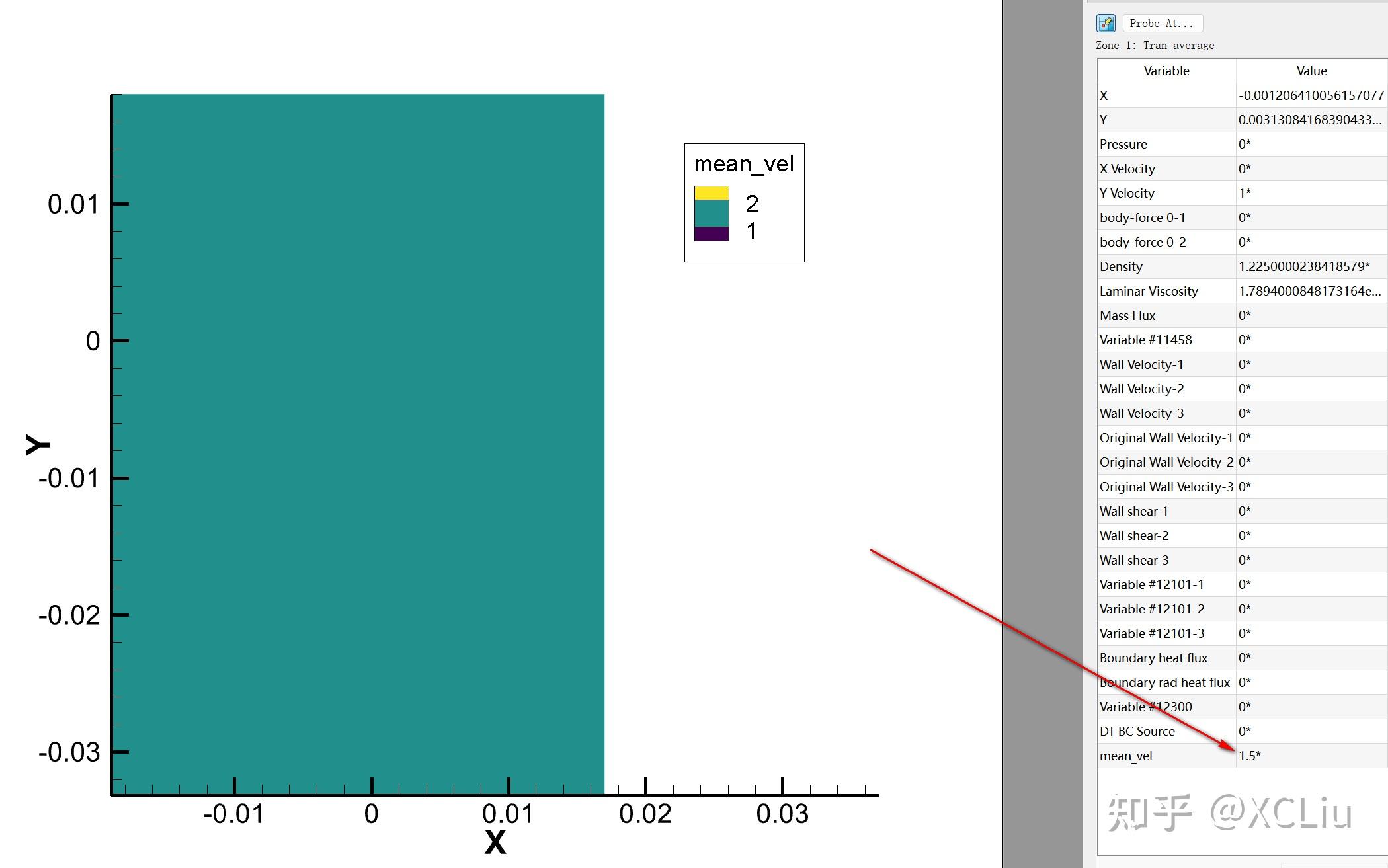
Task: Click the probe tool icon
Action: point(1106,23)
